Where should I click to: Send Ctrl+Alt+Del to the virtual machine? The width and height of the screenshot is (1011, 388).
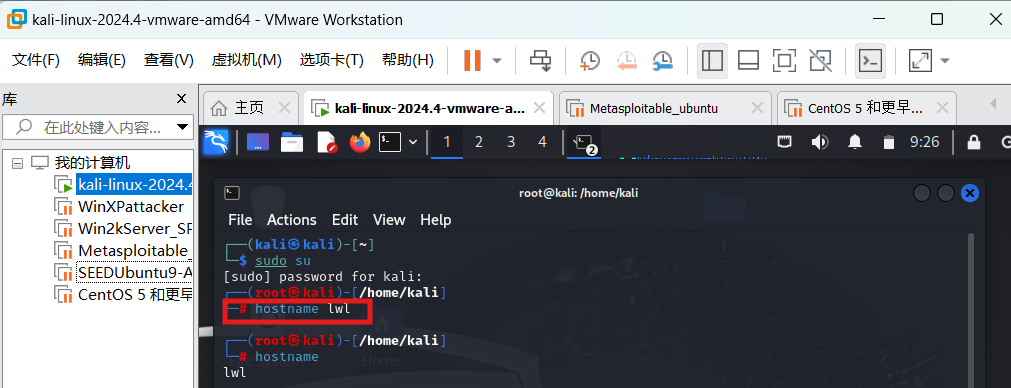pyautogui.click(x=540, y=61)
